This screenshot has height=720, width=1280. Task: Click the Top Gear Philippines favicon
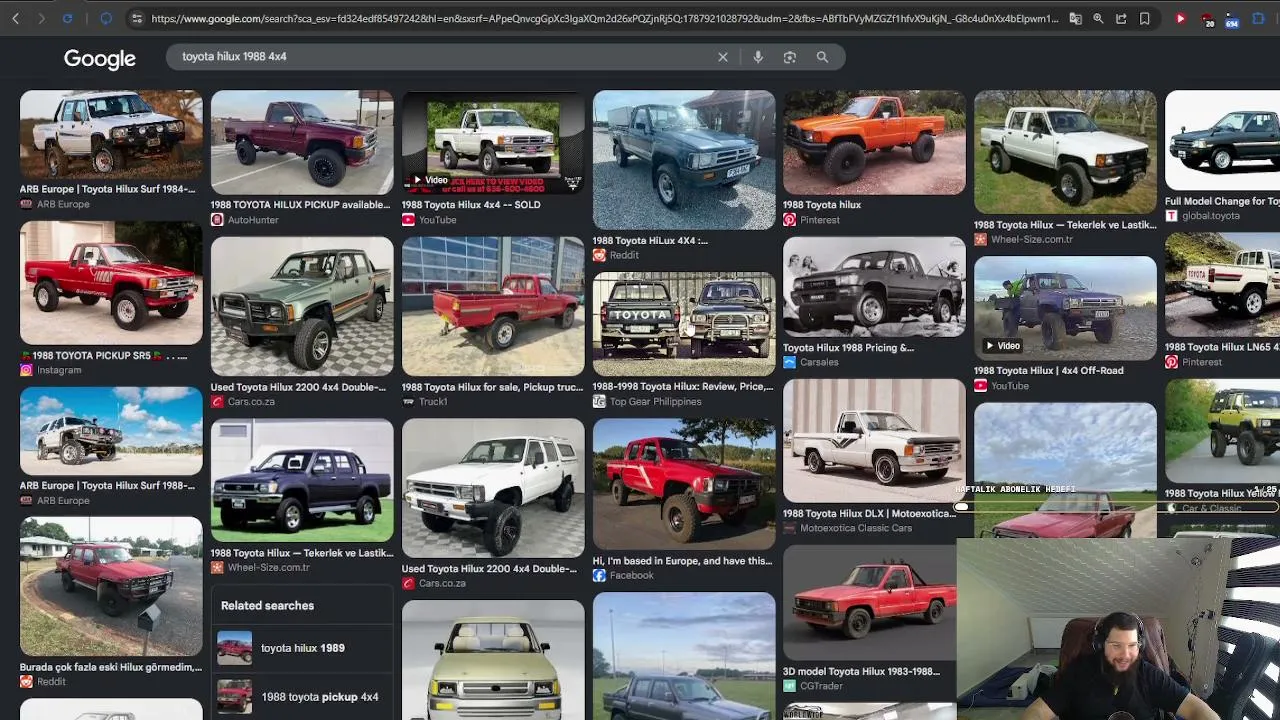pos(599,402)
